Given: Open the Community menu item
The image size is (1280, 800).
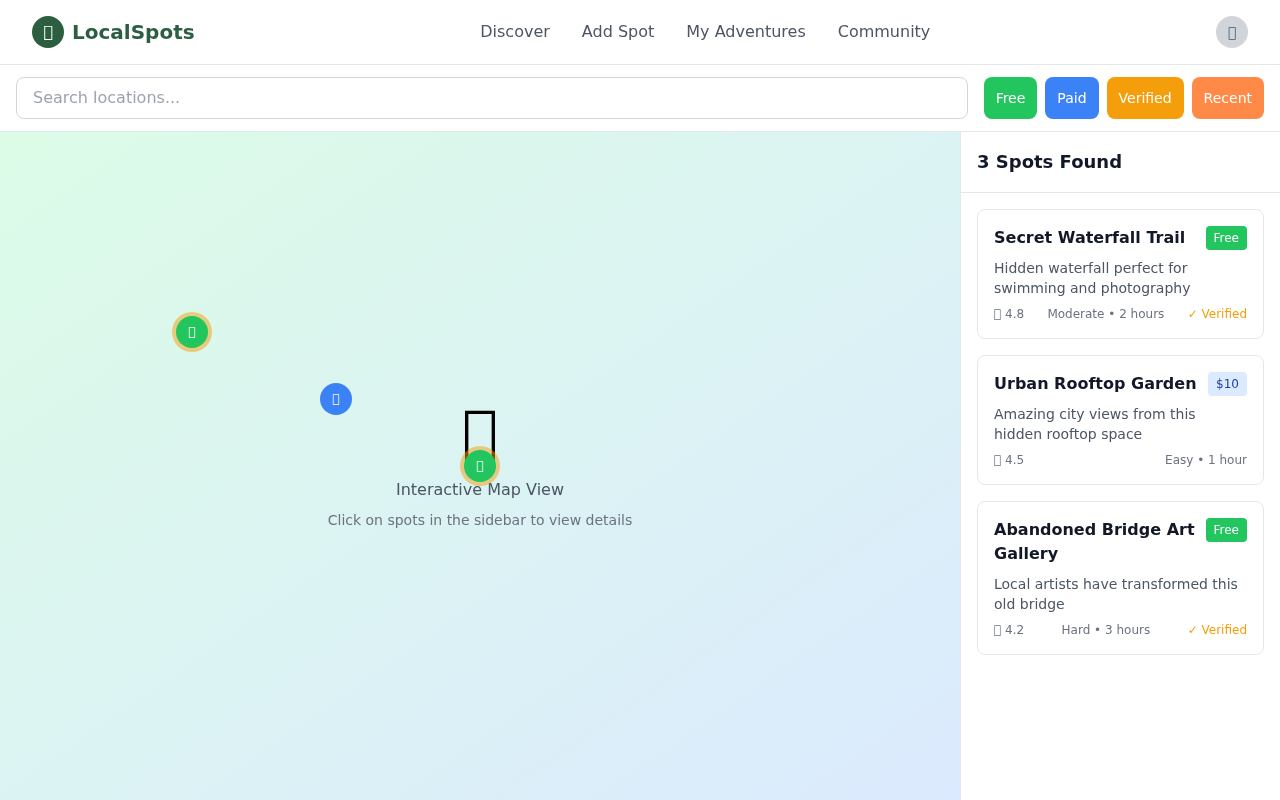Looking at the screenshot, I should (x=883, y=31).
